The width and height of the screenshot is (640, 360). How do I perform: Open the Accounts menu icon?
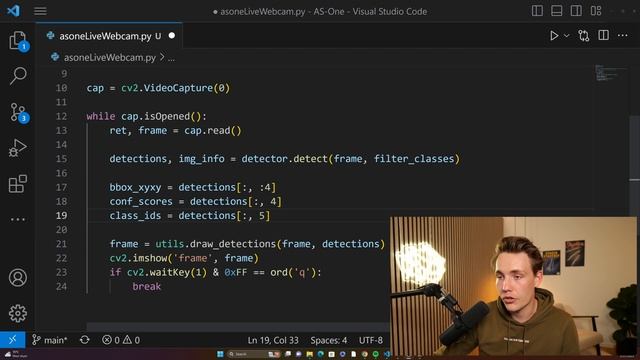(18, 278)
